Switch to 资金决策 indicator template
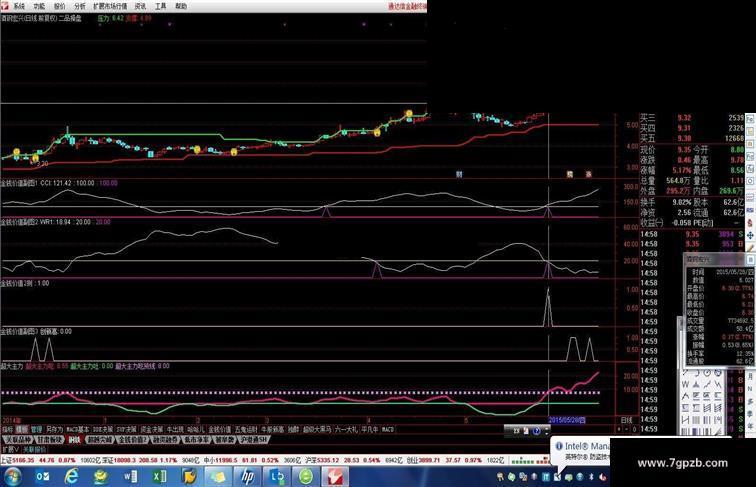 152,429
